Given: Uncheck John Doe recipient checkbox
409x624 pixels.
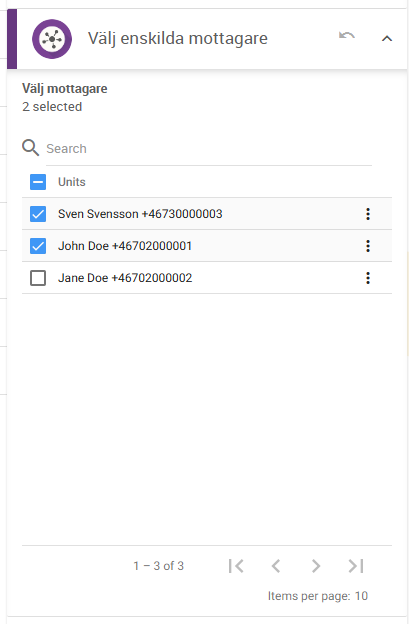Looking at the screenshot, I should point(38,246).
